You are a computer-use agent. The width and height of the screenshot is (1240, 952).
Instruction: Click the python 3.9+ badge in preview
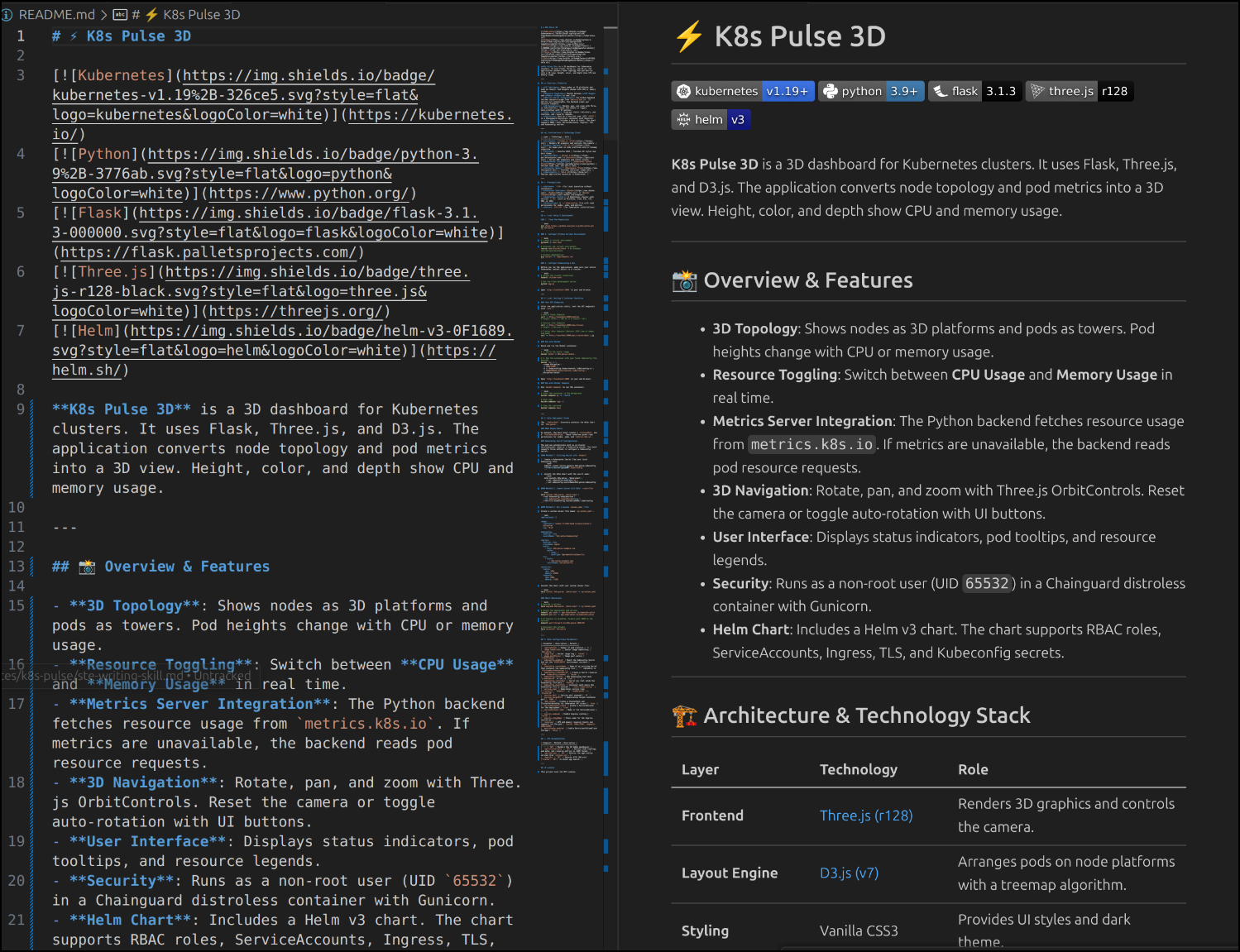[871, 91]
